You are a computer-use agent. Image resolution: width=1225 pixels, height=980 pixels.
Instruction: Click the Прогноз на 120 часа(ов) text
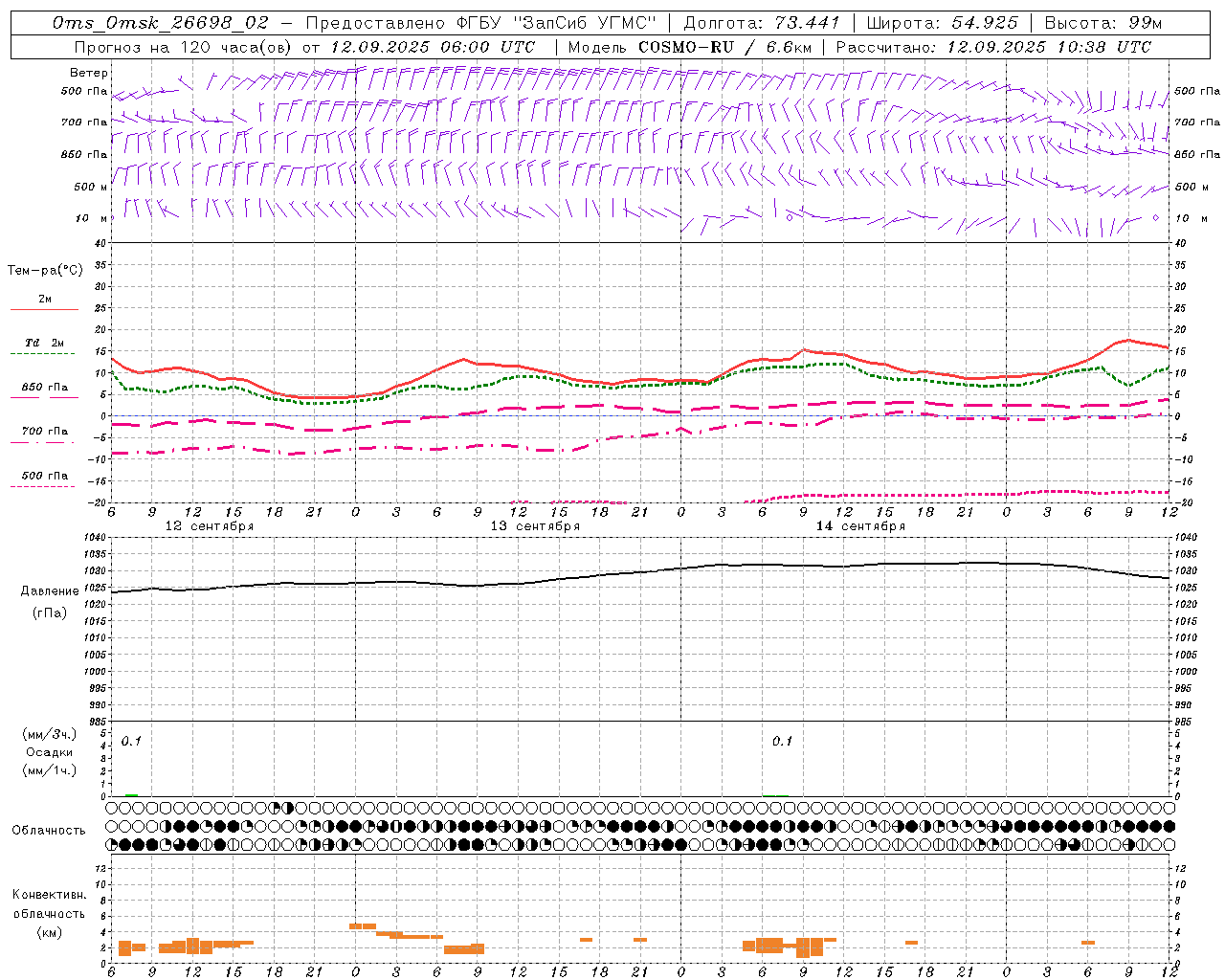point(185,47)
